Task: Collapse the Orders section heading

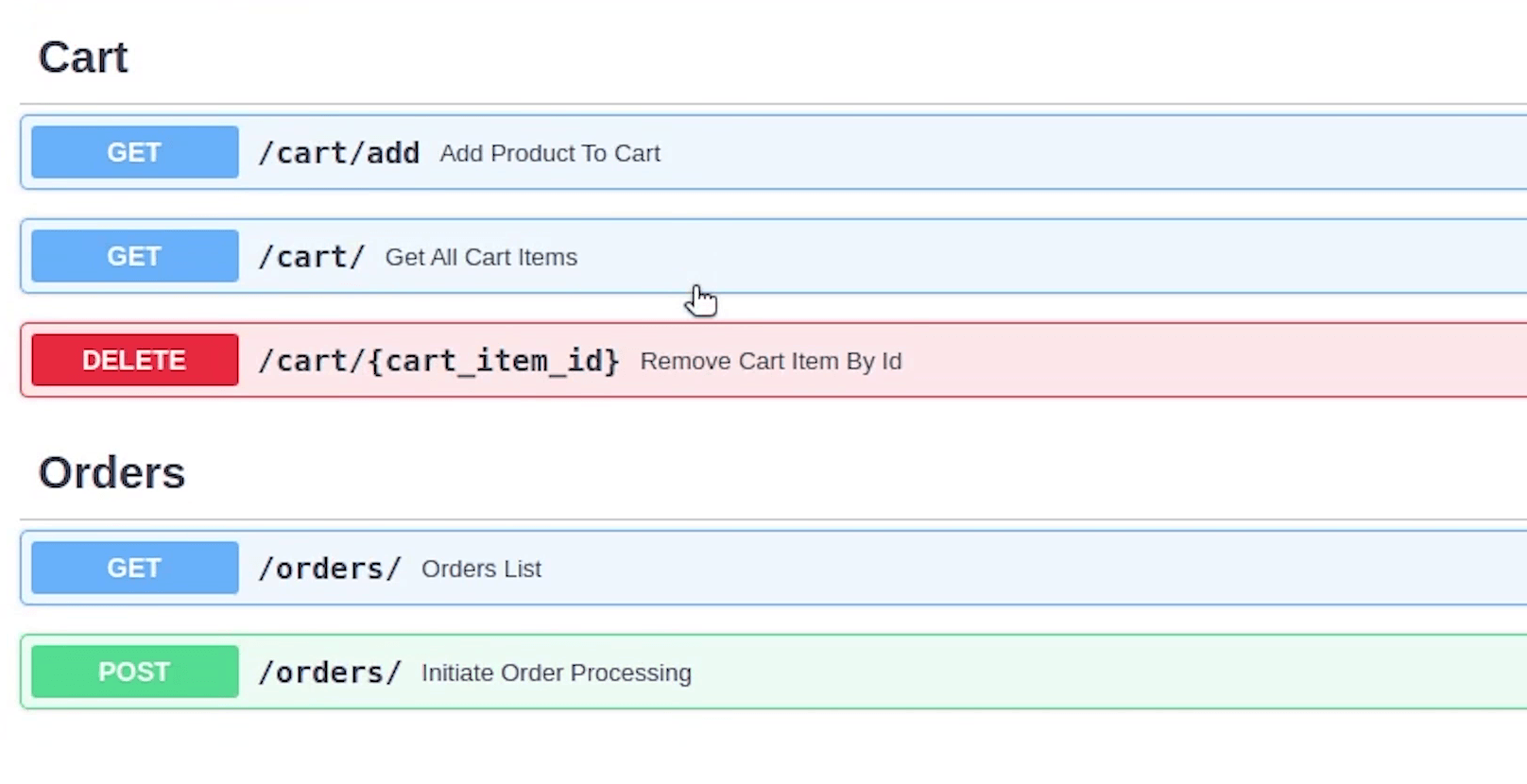Action: (112, 473)
